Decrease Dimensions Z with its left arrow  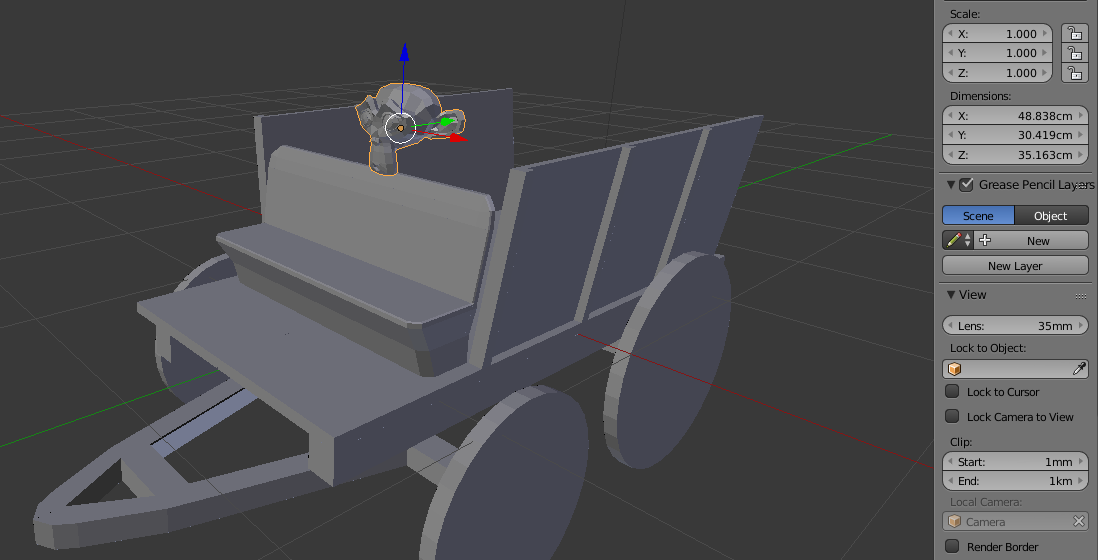pyautogui.click(x=950, y=155)
